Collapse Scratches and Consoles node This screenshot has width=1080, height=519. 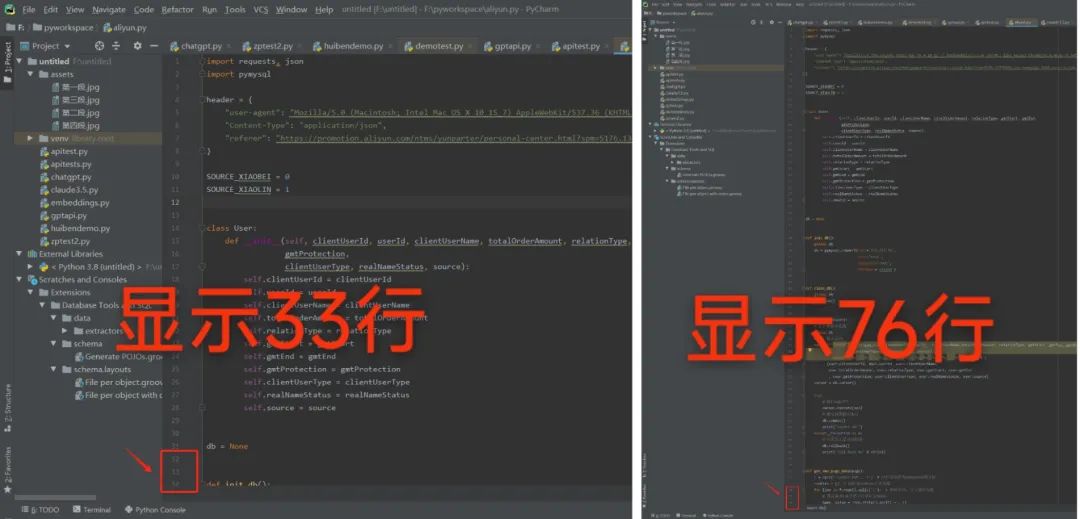[x=19, y=279]
